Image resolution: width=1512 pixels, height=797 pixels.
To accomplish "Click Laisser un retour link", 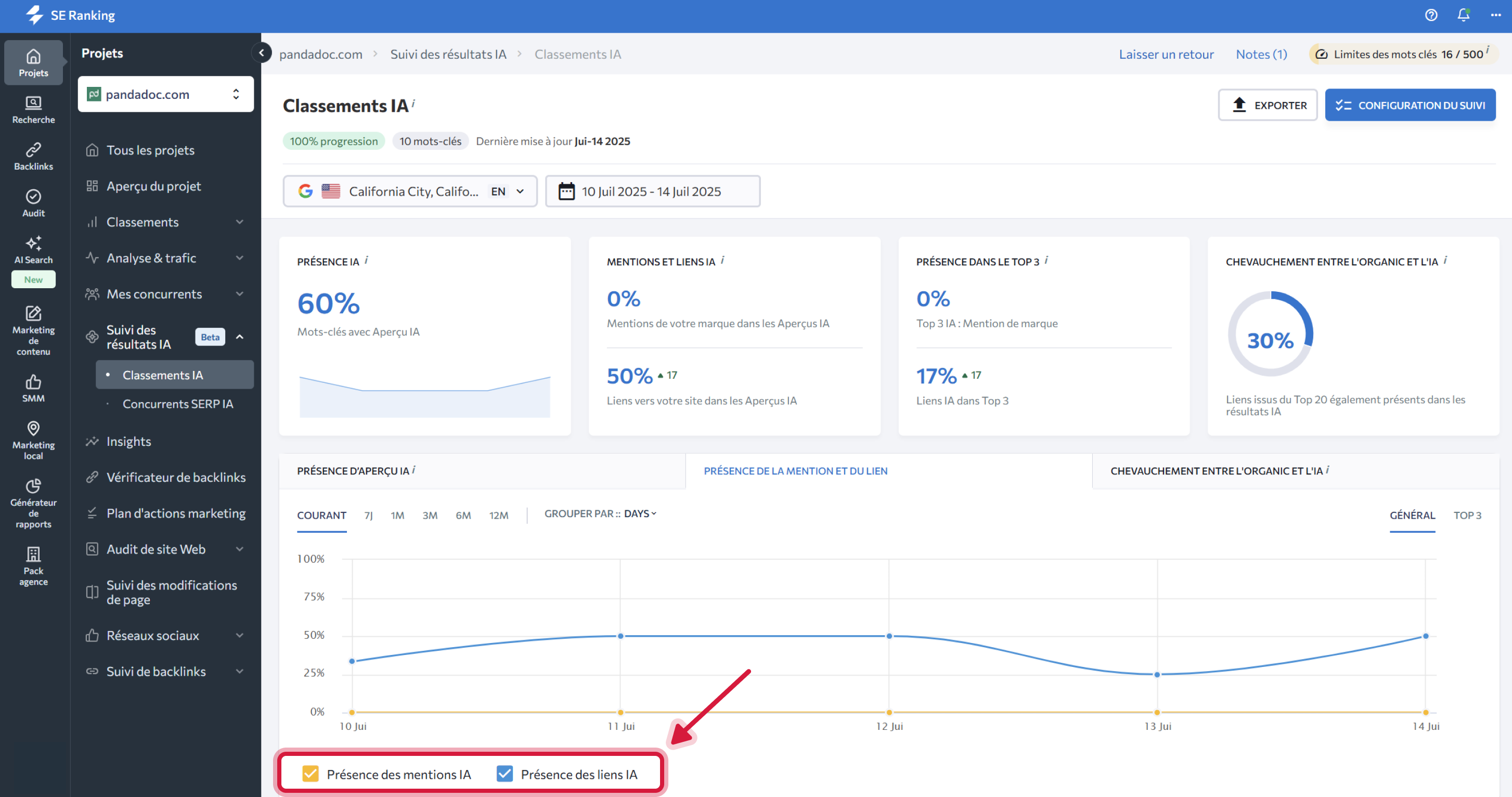I will coord(1166,54).
